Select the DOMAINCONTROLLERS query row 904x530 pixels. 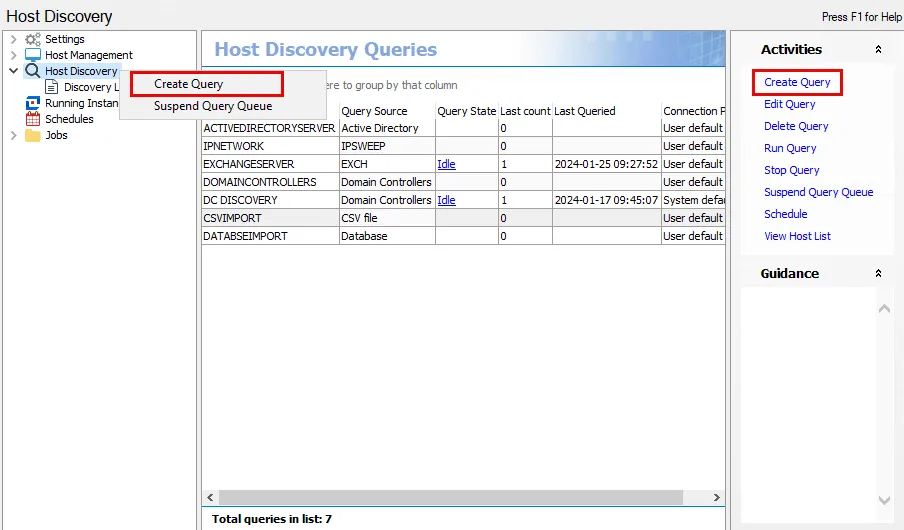pyautogui.click(x=464, y=182)
